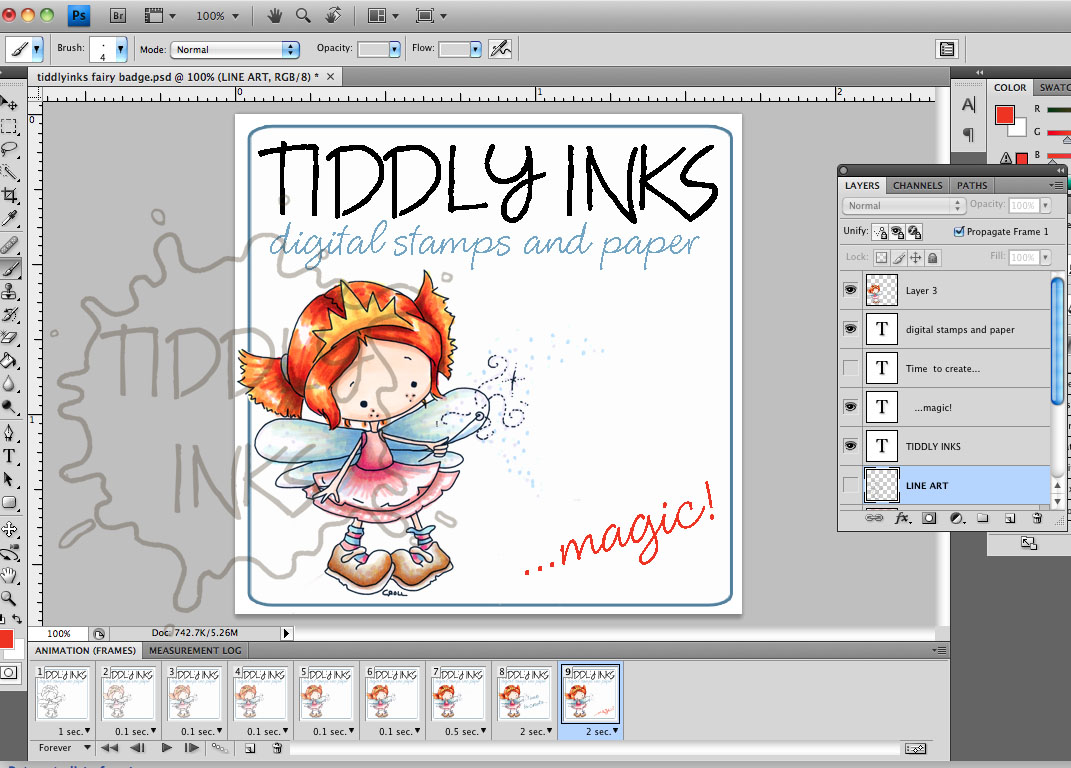The width and height of the screenshot is (1071, 768).
Task: Open brush Opacity slider dropdown
Action: click(394, 49)
